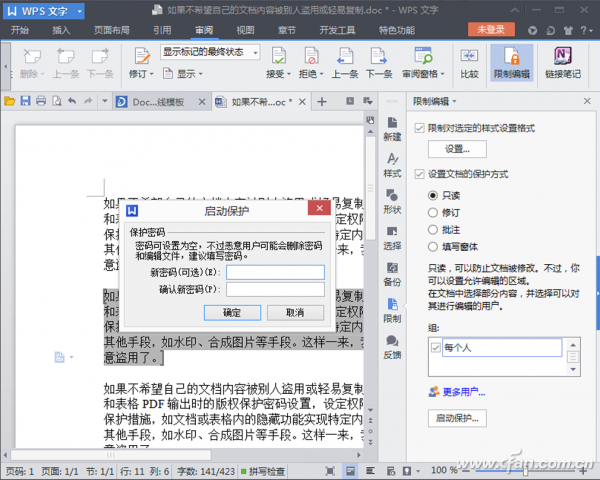Click the 比较 compare documents icon
The height and width of the screenshot is (480, 600).
pos(469,63)
